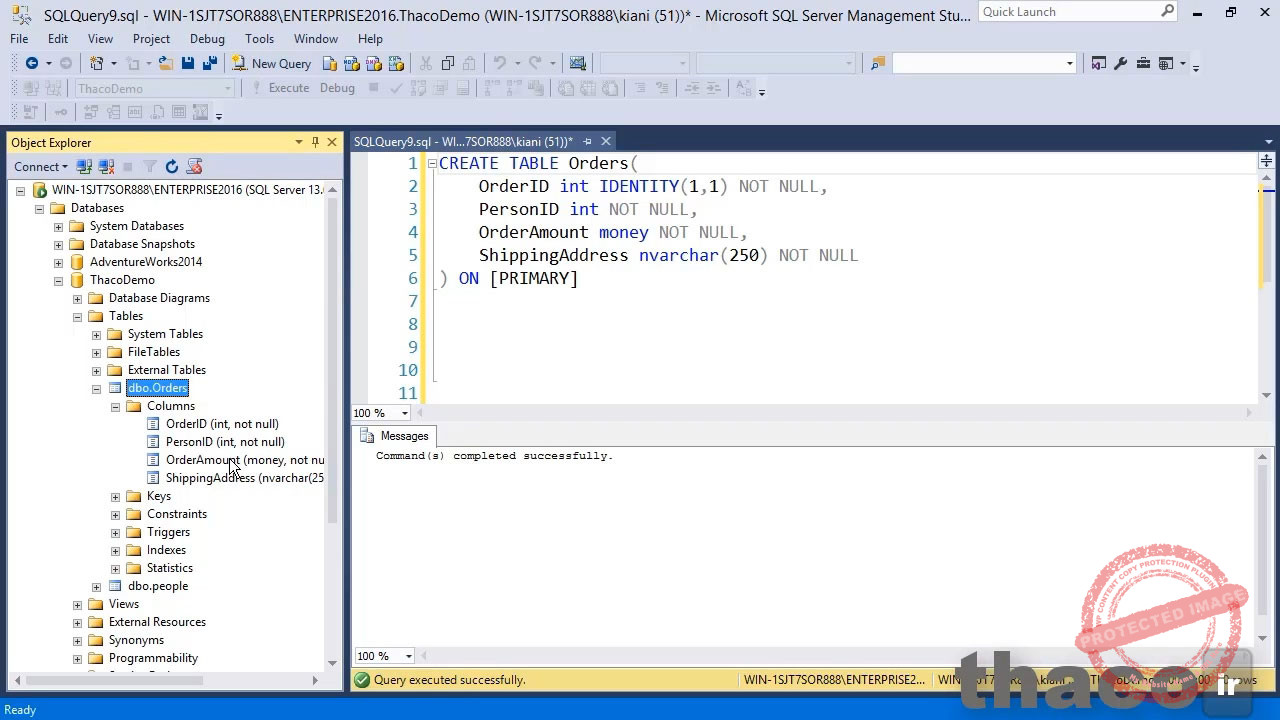Refresh the Object Explorer tree
Image resolution: width=1280 pixels, height=720 pixels.
[170, 166]
